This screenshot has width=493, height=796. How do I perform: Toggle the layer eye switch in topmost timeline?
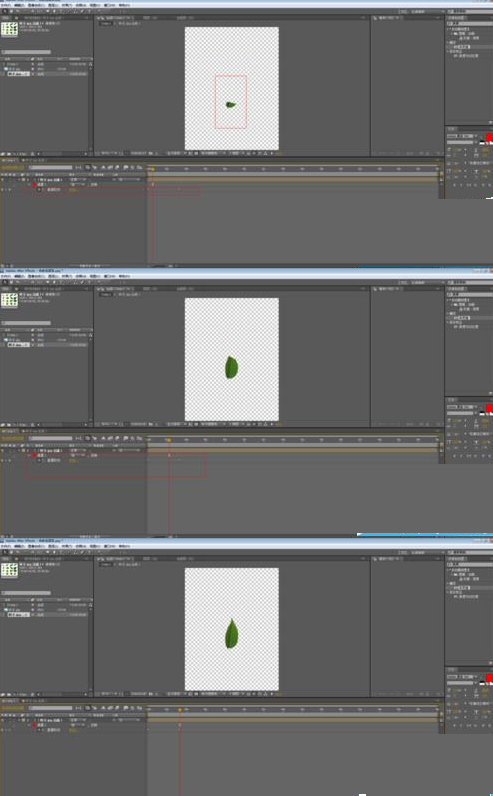click(x=3, y=180)
